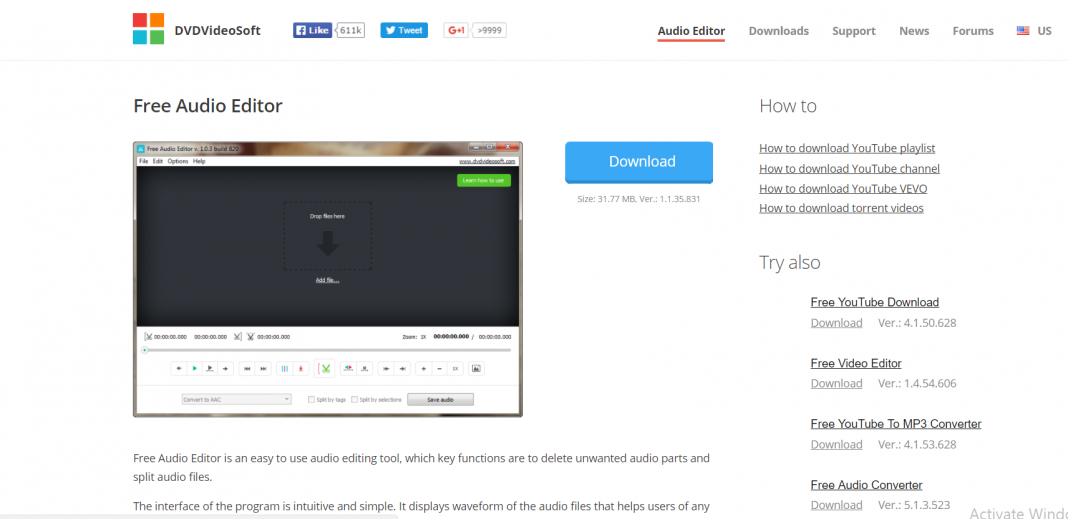Click scissors icon before the first timecode
Screen dimensions: 1068x519
click(148, 336)
